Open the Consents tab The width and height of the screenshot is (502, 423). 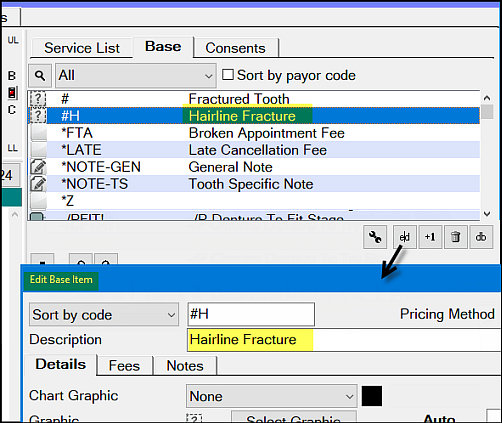pos(235,48)
